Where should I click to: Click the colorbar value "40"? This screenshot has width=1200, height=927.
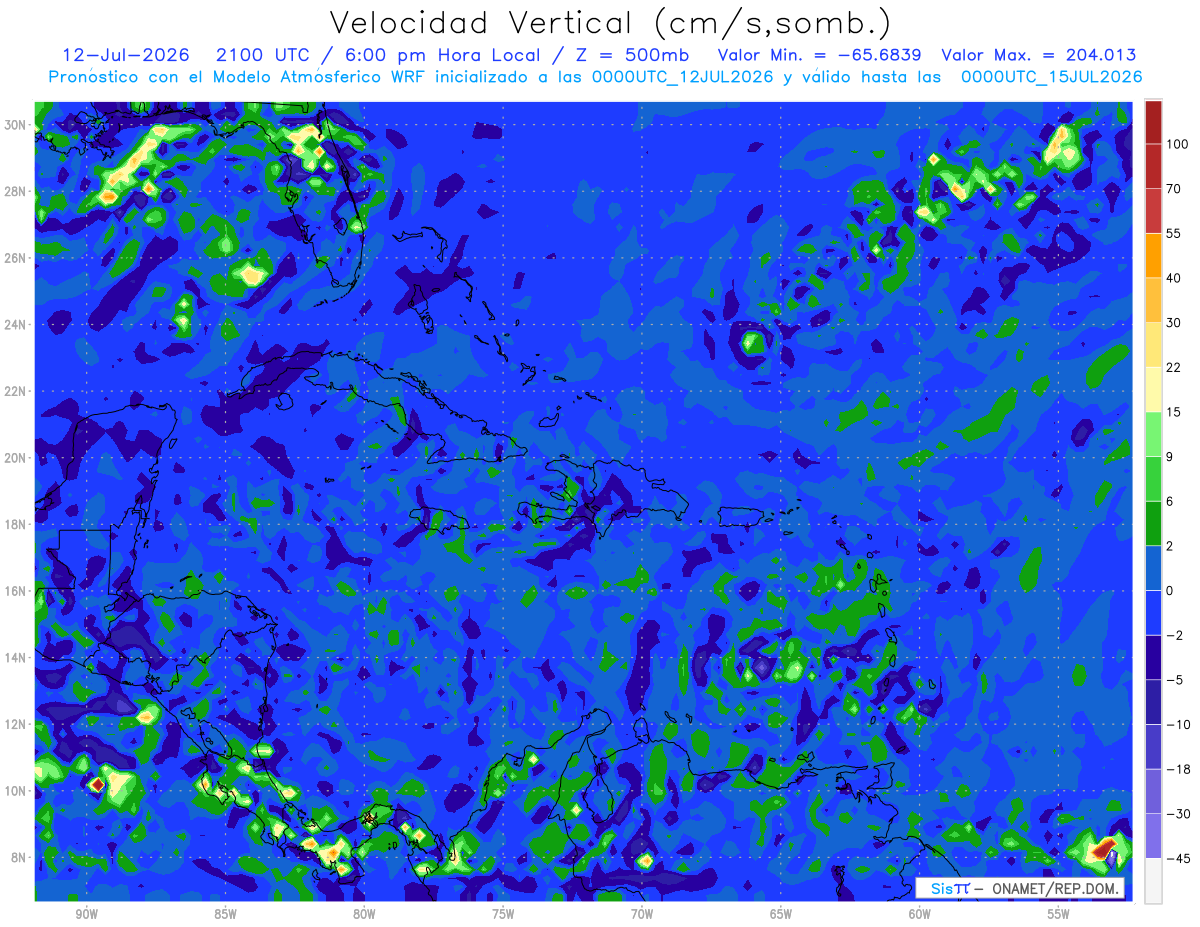1174,278
